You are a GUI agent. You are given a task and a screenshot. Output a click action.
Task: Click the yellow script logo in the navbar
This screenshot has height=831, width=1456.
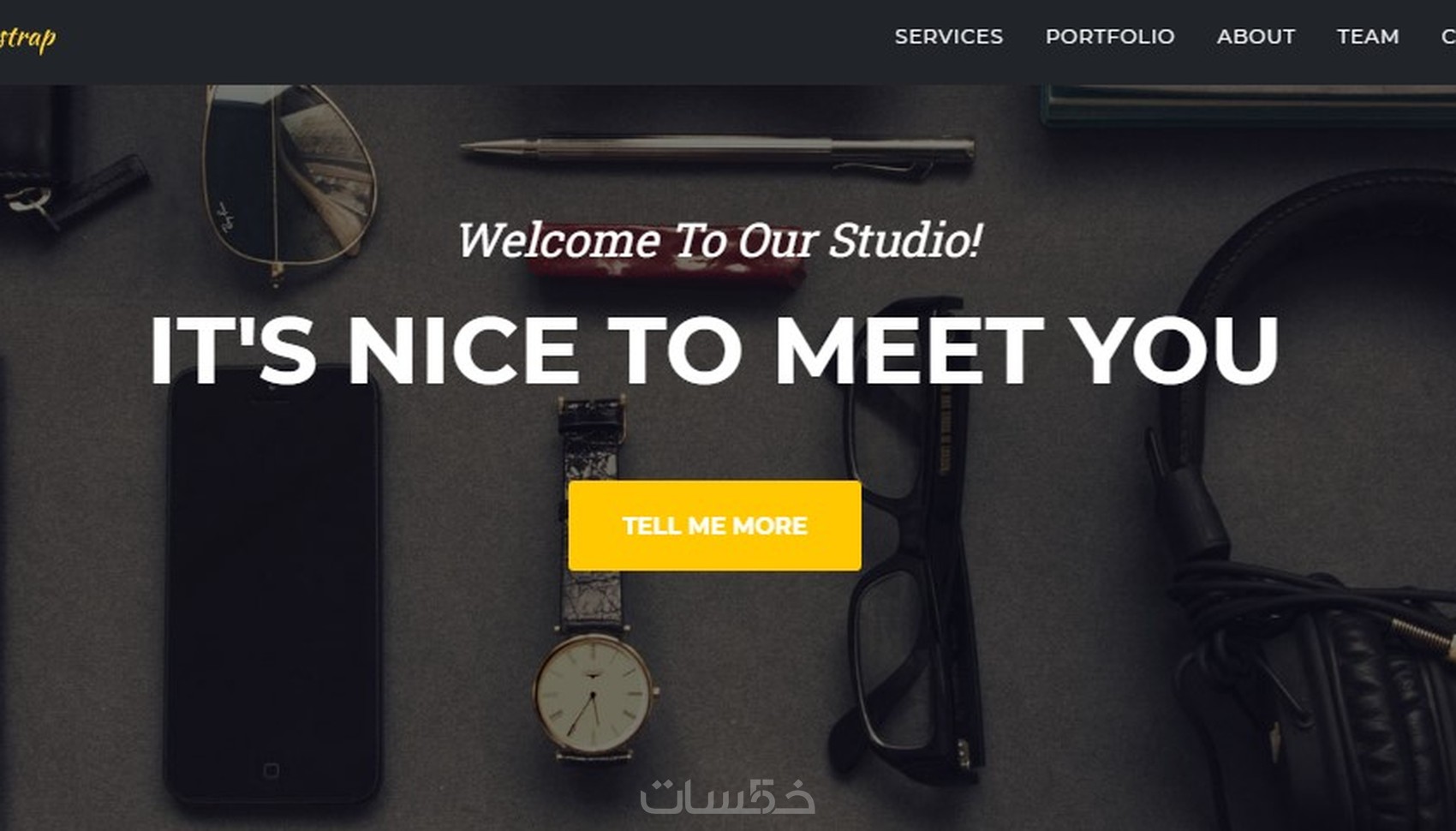(27, 39)
